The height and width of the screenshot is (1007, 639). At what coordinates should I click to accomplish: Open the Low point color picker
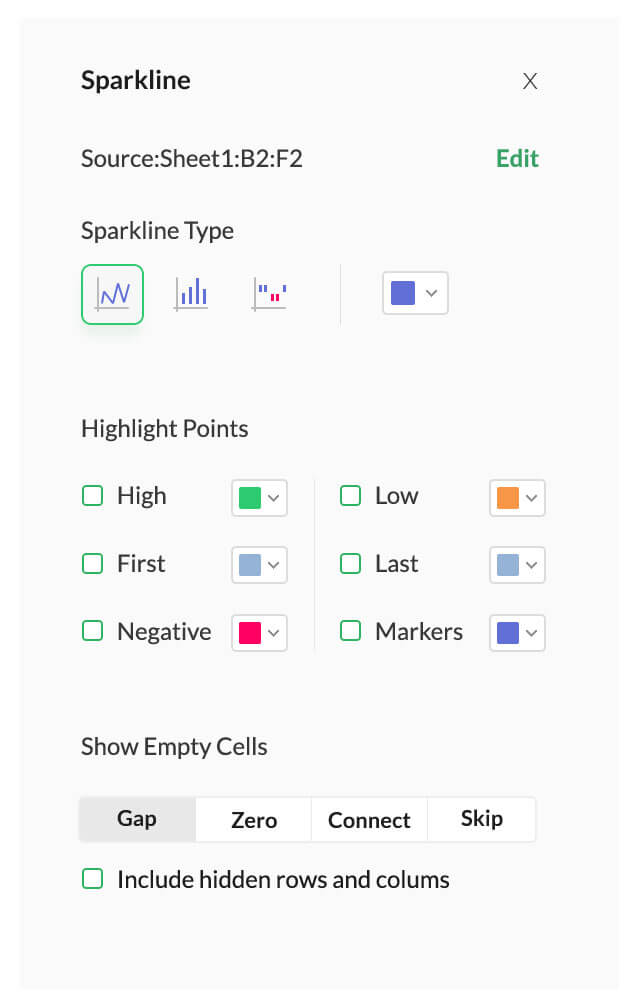[516, 497]
